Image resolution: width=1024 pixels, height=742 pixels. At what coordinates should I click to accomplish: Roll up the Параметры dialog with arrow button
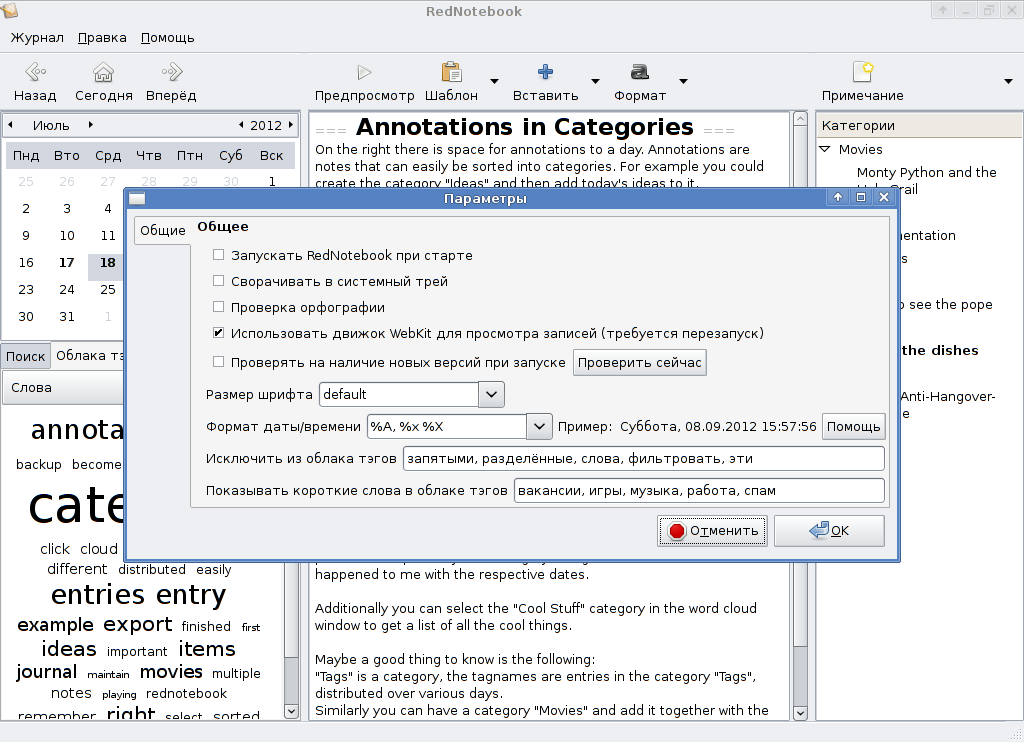click(x=838, y=197)
